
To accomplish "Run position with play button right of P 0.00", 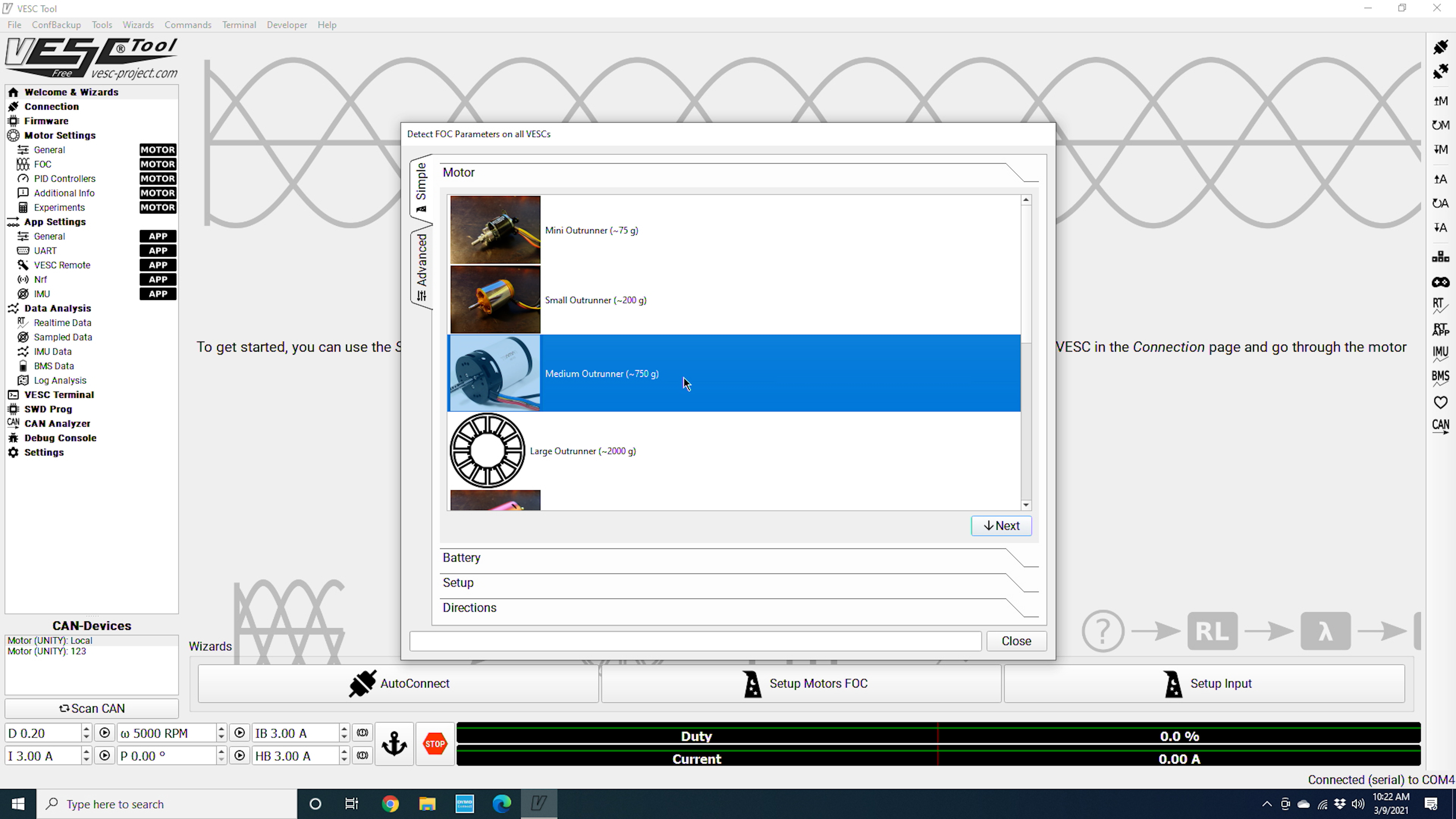I will click(x=240, y=756).
